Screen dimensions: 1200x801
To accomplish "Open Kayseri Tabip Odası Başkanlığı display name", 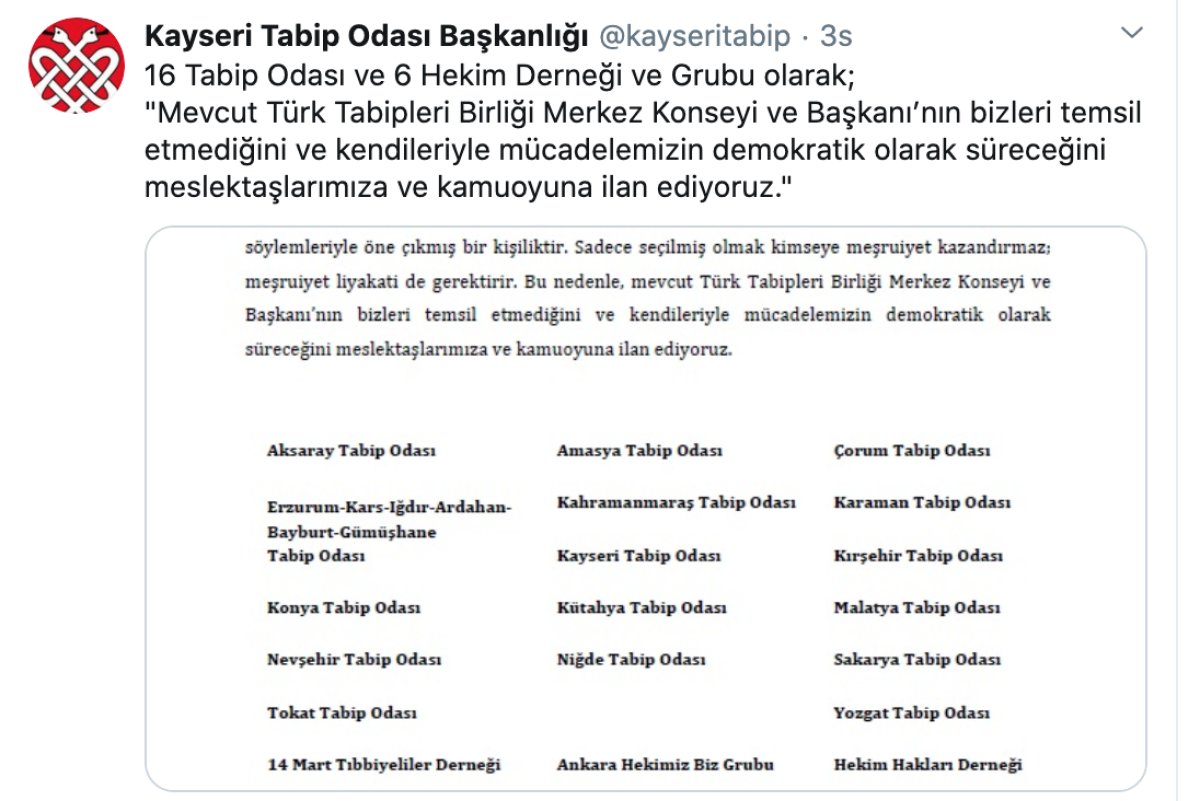I will (367, 37).
